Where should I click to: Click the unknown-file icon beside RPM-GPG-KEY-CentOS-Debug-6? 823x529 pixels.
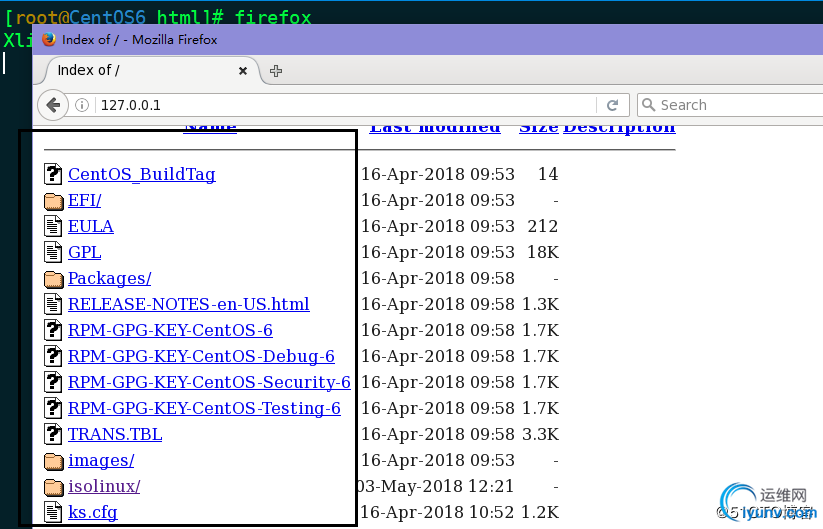pos(53,356)
